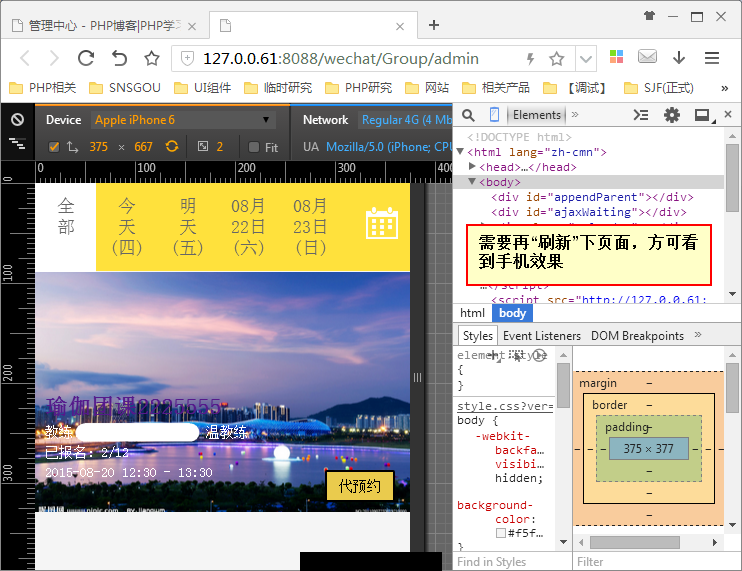Viewport: 742px width, 571px height.
Task: Click the DevTools search magnifier icon
Action: point(468,115)
